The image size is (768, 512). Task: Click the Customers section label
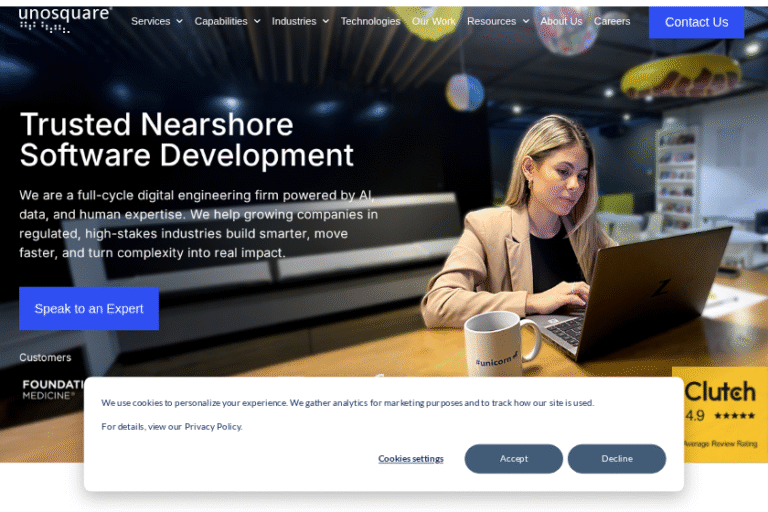click(45, 358)
